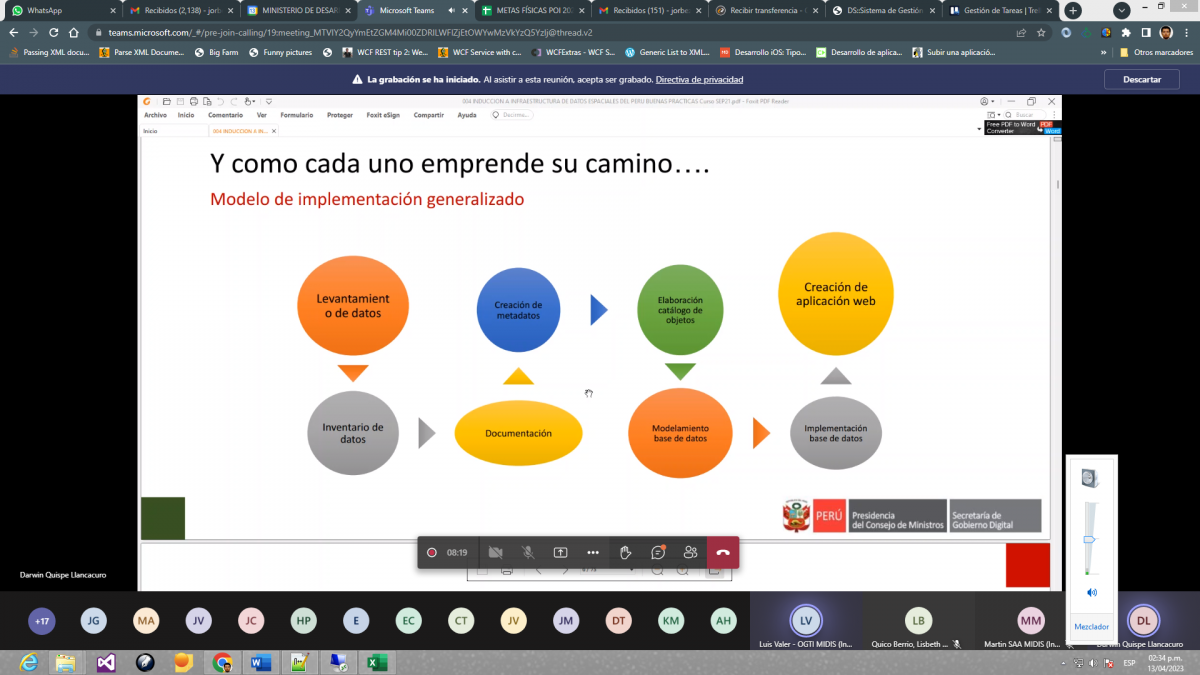Screen dimensions: 1200x675
Task: Unmute the microphone in meeting toolbar
Action: [527, 552]
